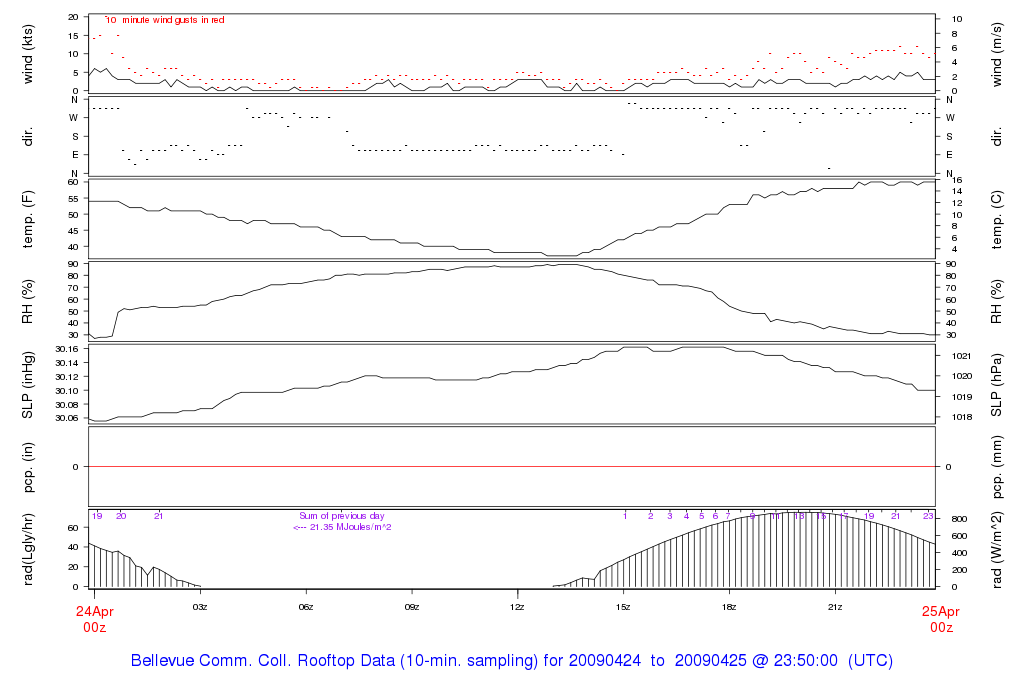Select the blue Bellevue Comm. Coll. Rooftop Data caption
The width and height of the screenshot is (1024, 700).
click(512, 660)
